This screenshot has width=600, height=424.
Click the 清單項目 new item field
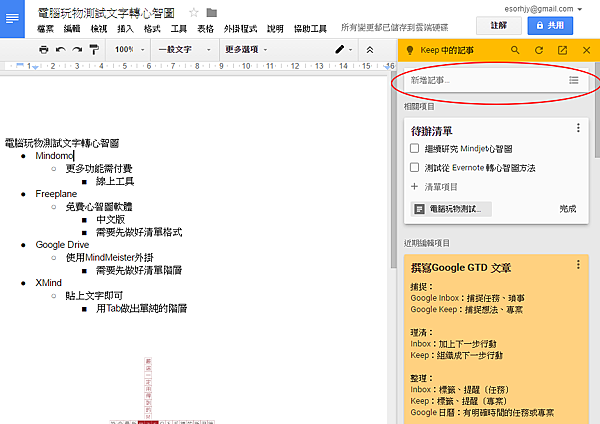(x=441, y=187)
